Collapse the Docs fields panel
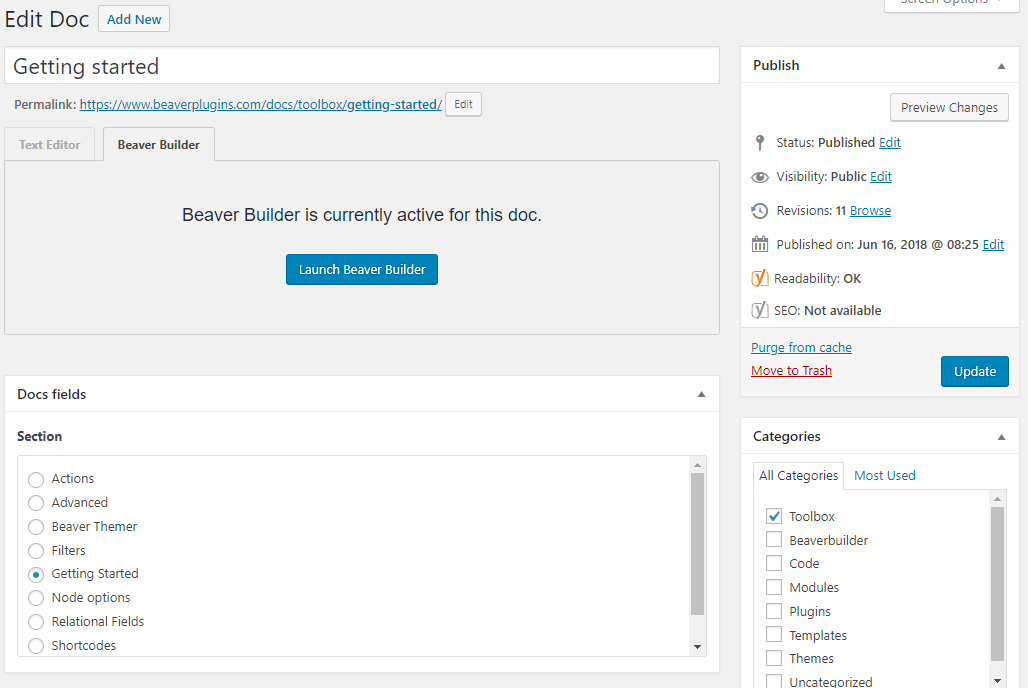 click(701, 393)
